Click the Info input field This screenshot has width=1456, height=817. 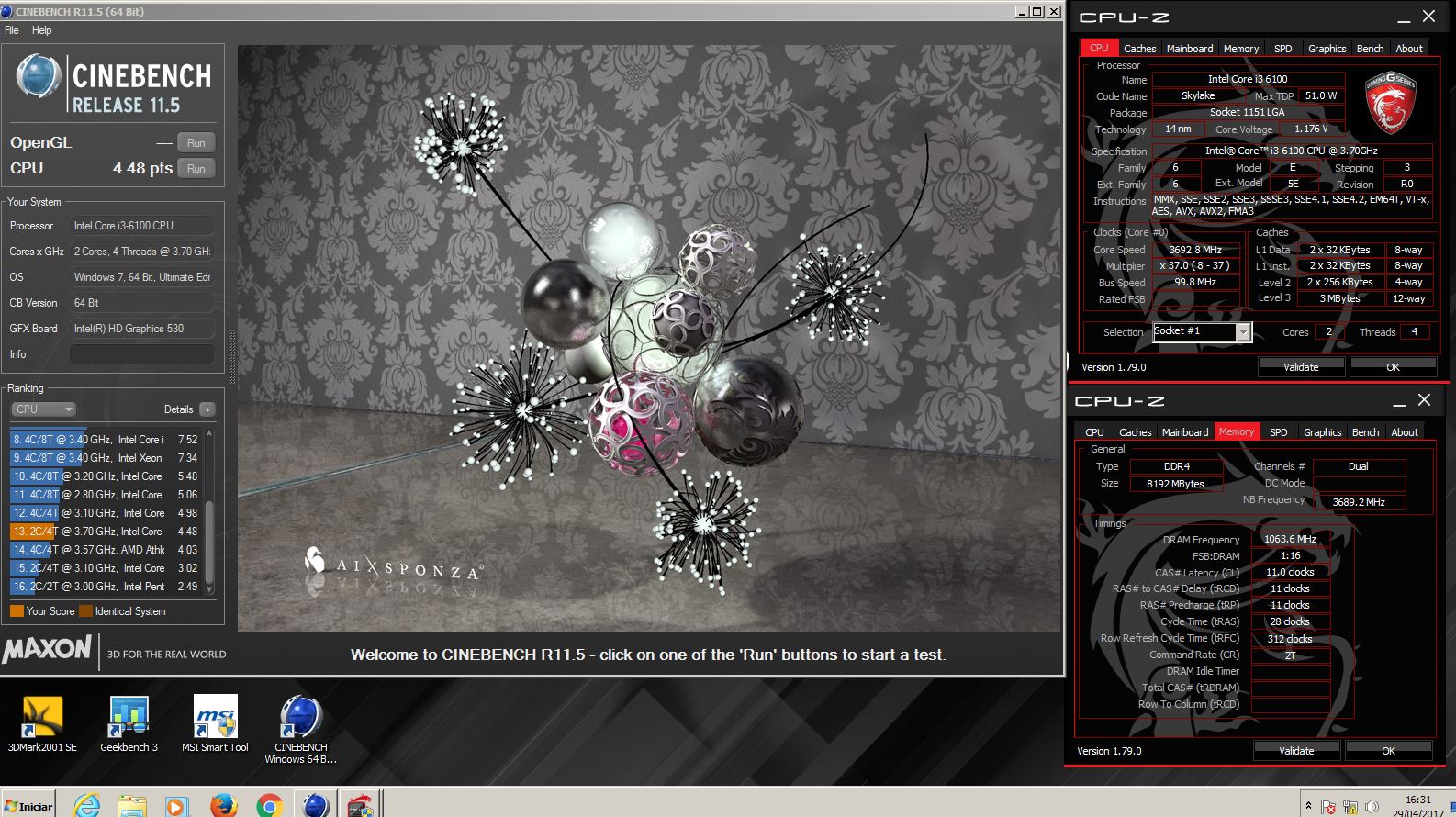[x=142, y=354]
